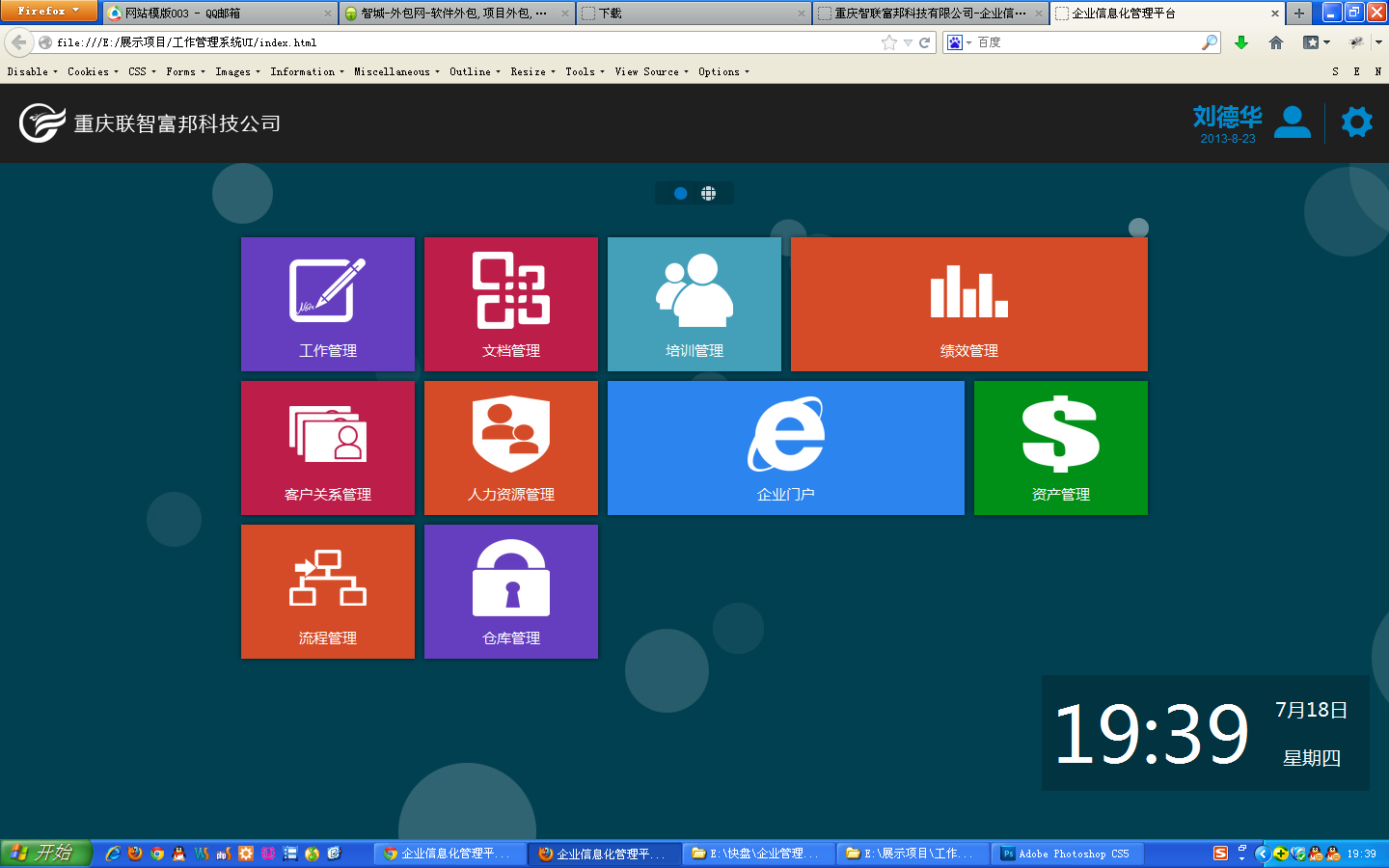Open the 流程管理 tile

328,591
